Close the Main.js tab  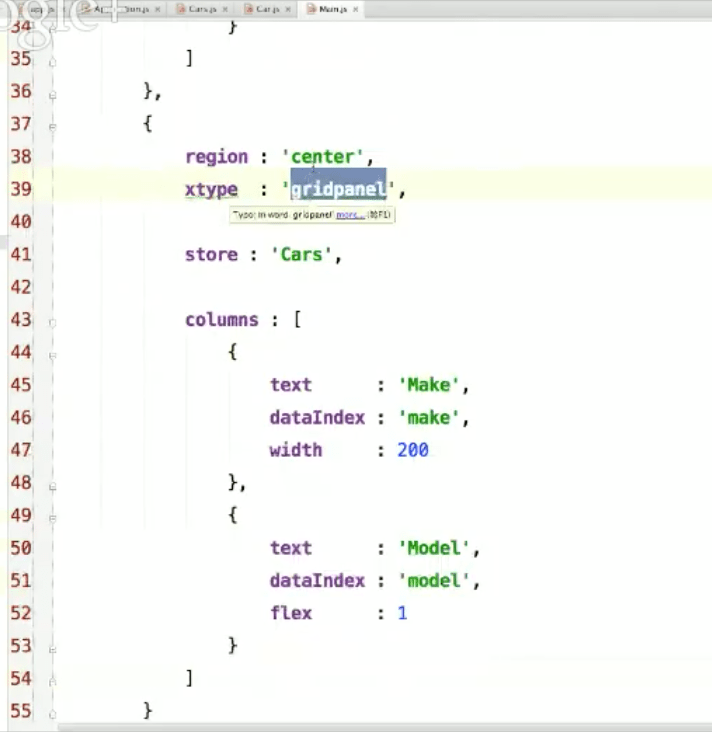point(356,9)
